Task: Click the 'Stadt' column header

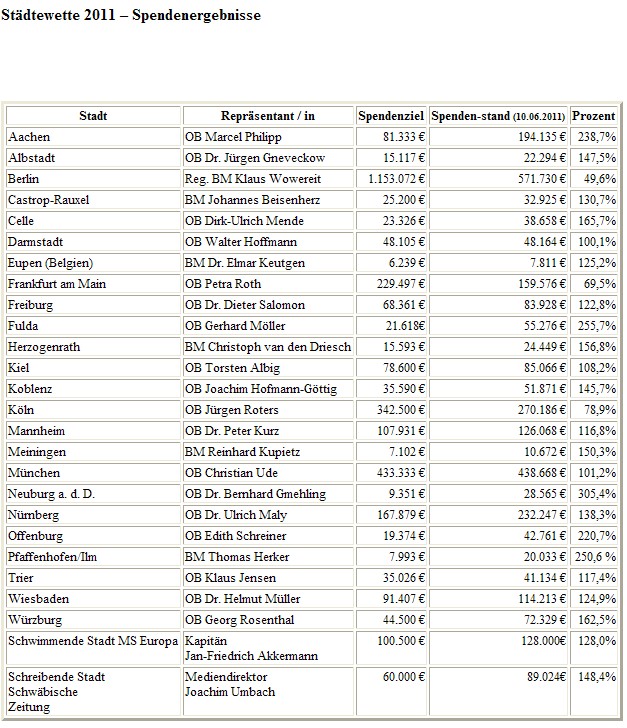Action: (x=93, y=116)
